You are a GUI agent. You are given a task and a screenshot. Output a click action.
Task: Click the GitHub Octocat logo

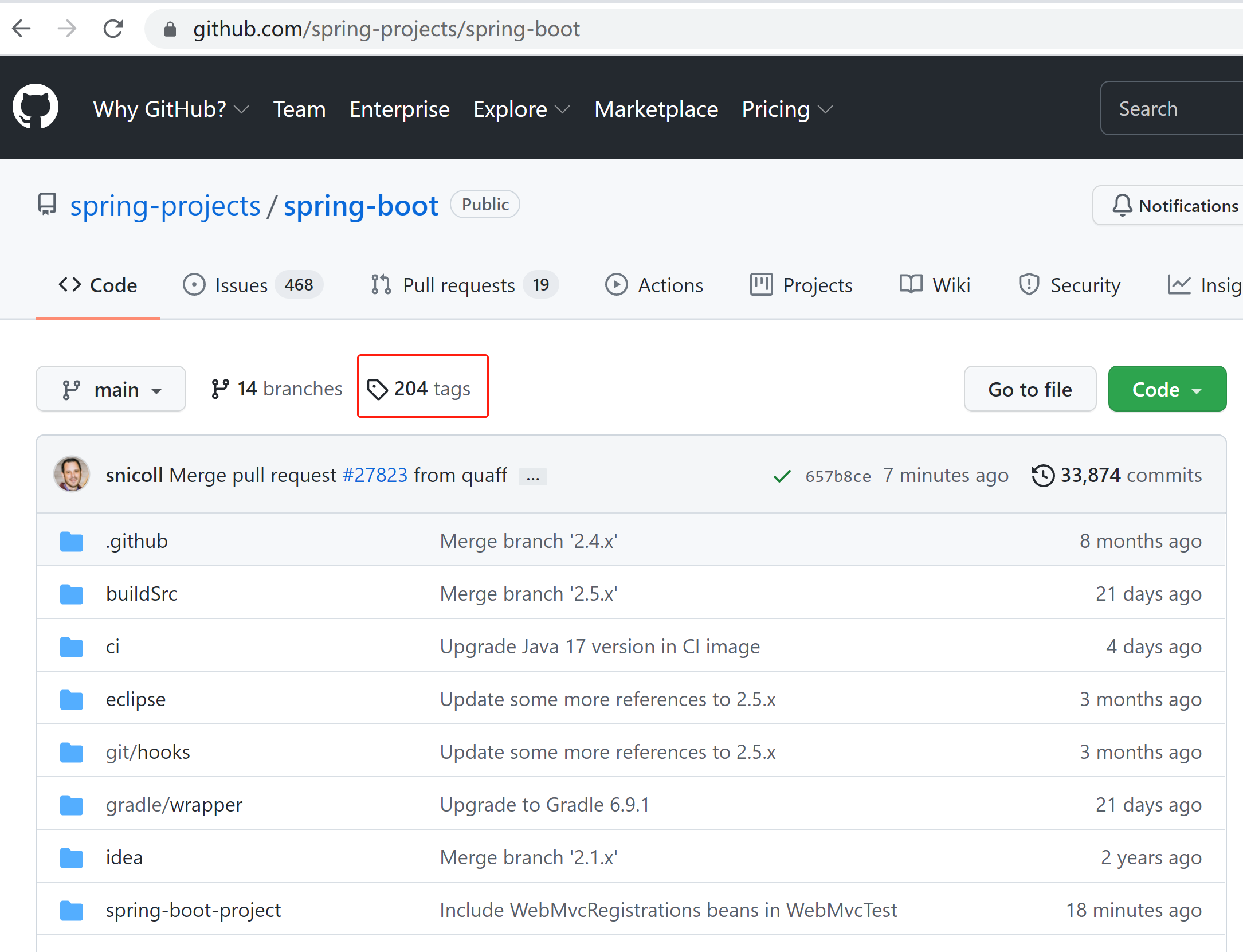pos(36,107)
